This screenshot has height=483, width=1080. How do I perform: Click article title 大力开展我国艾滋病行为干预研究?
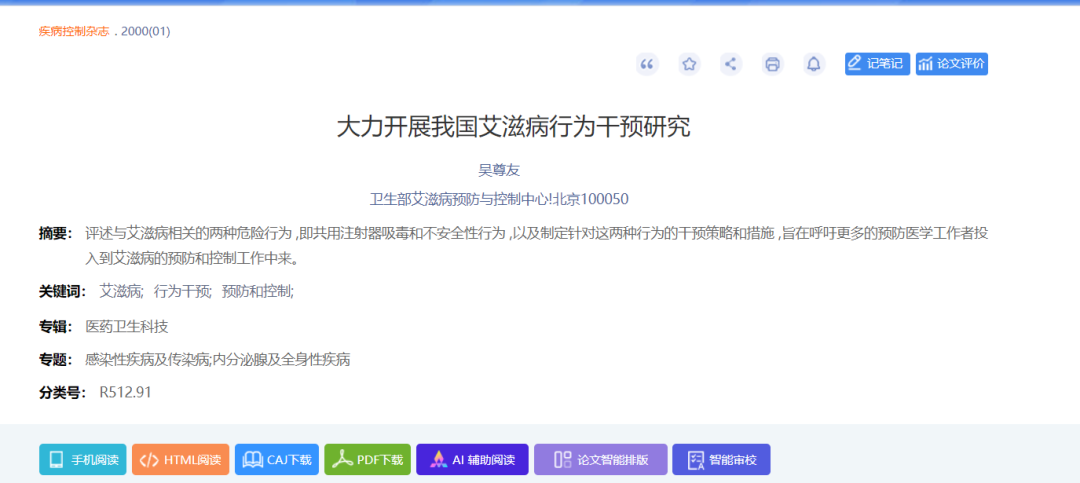tap(513, 127)
